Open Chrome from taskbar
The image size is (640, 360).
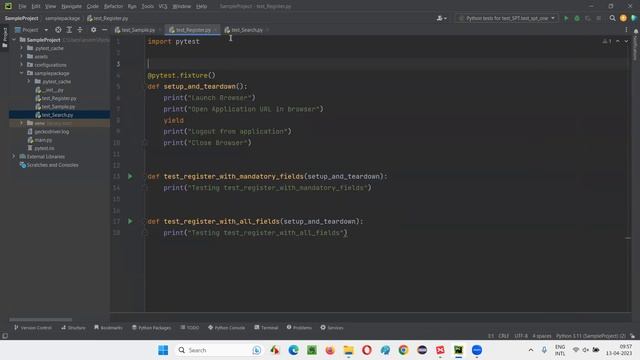click(403, 350)
